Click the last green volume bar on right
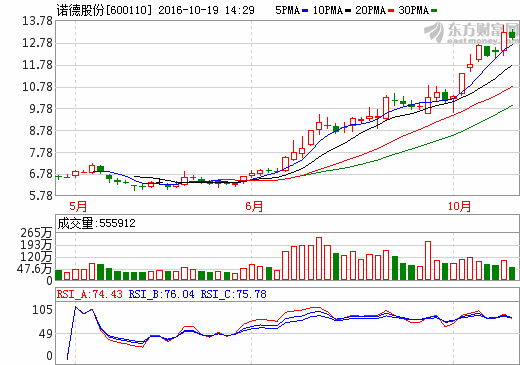 coord(512,274)
